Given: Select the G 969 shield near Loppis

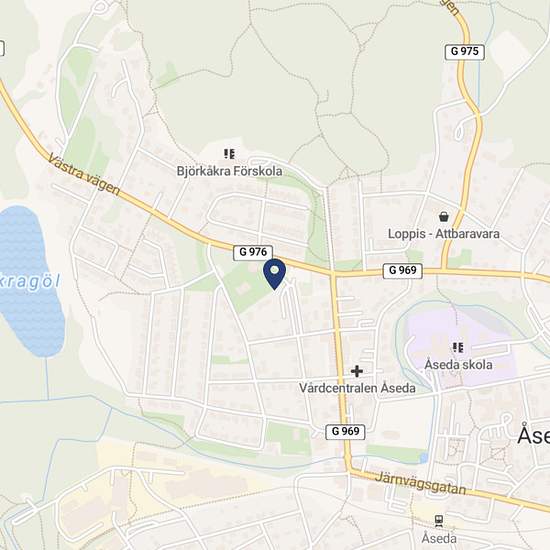Looking at the screenshot, I should point(402,271).
